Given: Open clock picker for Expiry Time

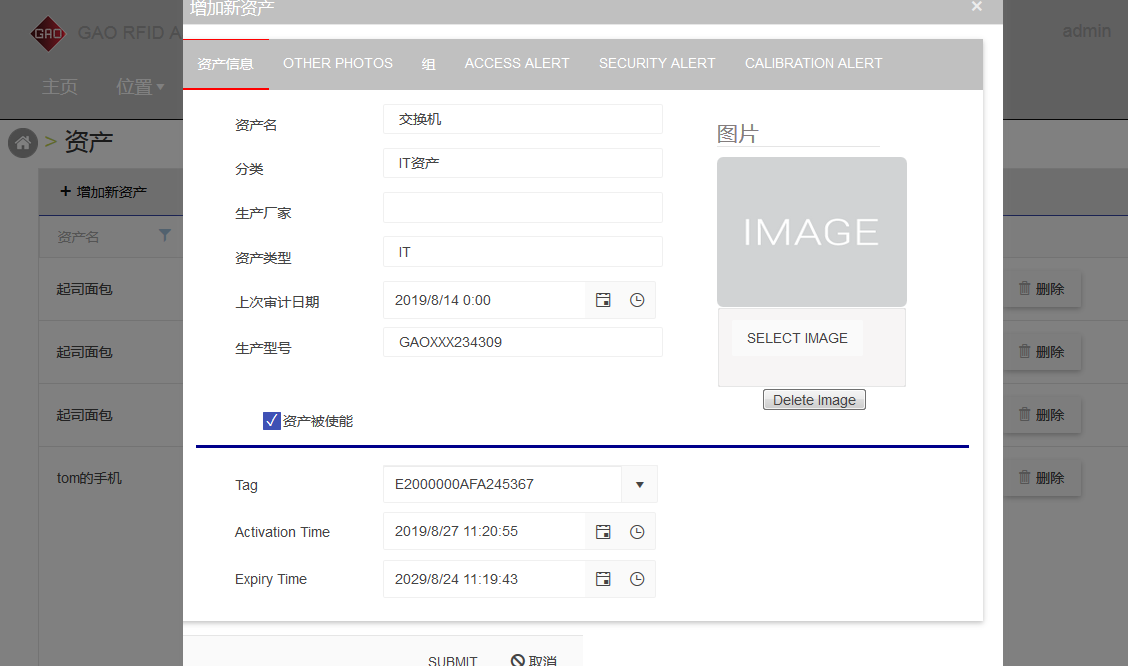Looking at the screenshot, I should (x=637, y=579).
